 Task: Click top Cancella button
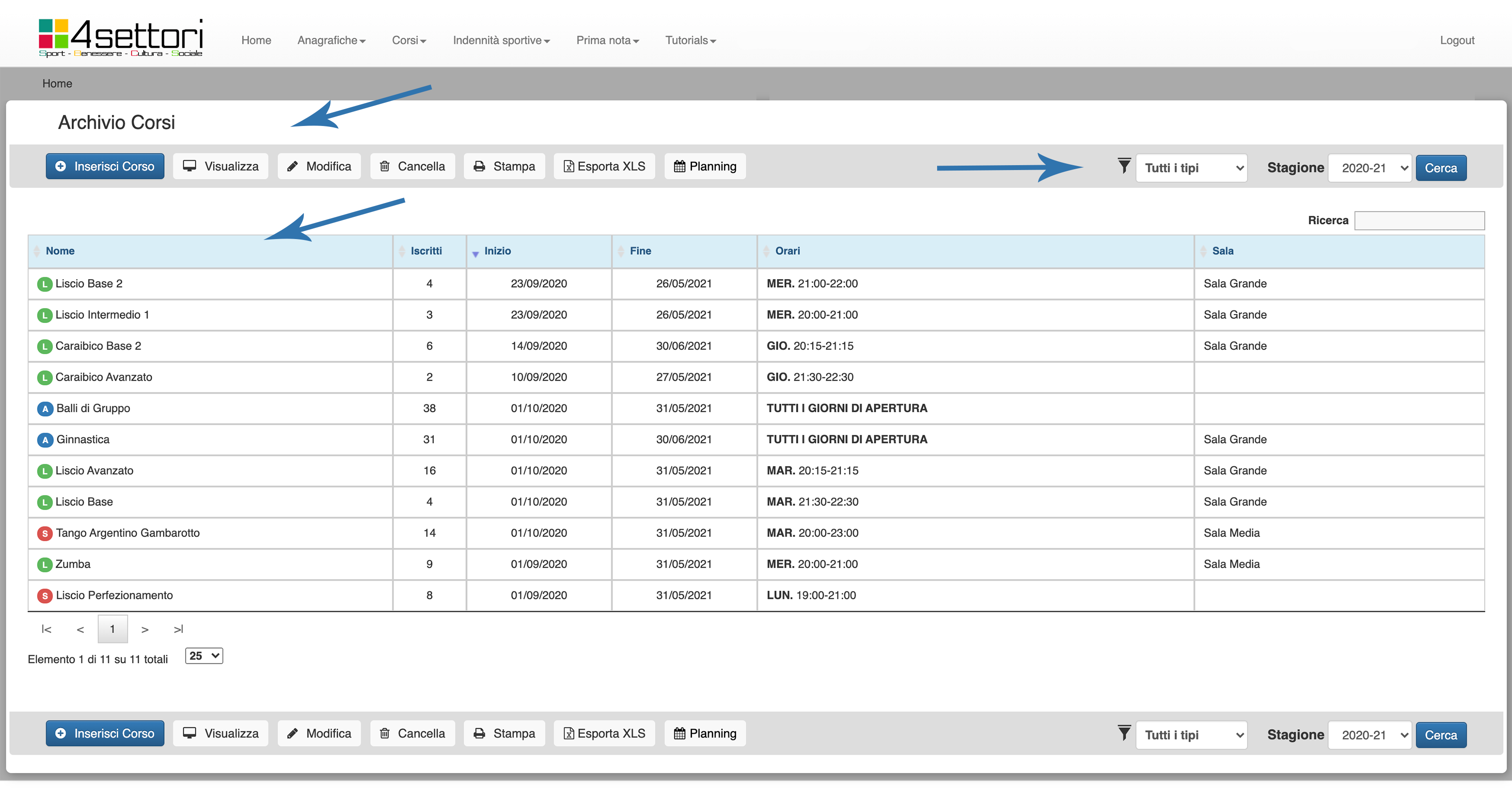412,167
